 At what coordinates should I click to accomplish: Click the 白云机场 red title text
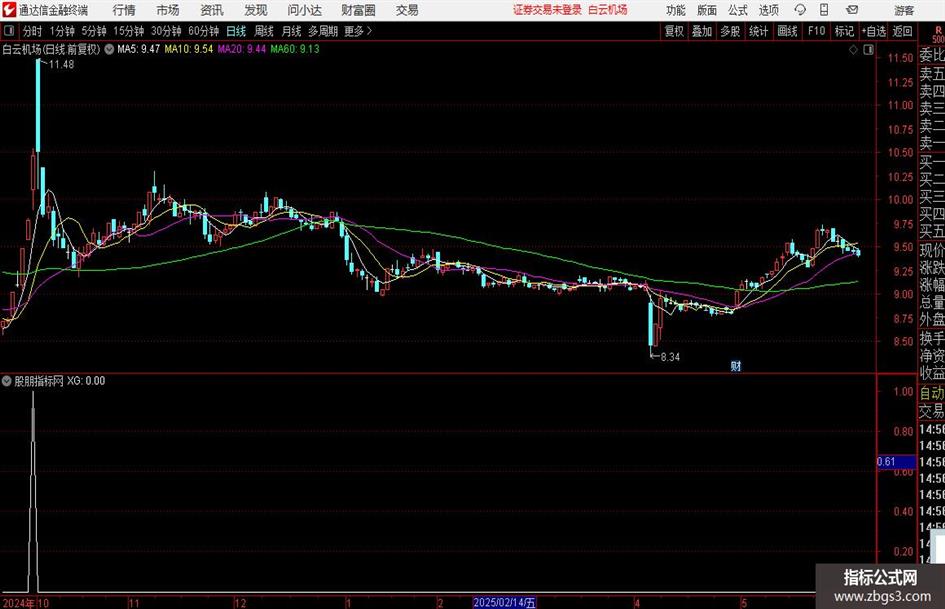pos(608,10)
